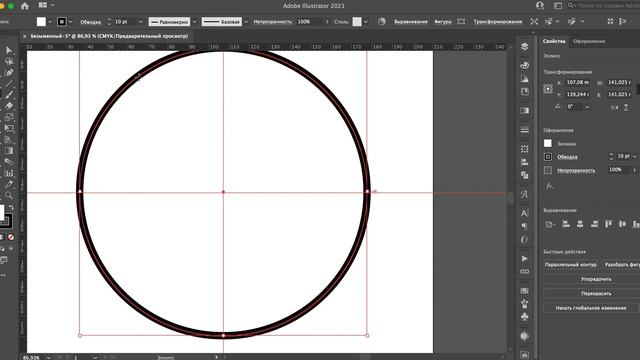640x360 pixels.
Task: Open stroke weight dropdown in control bar
Action: coord(141,22)
